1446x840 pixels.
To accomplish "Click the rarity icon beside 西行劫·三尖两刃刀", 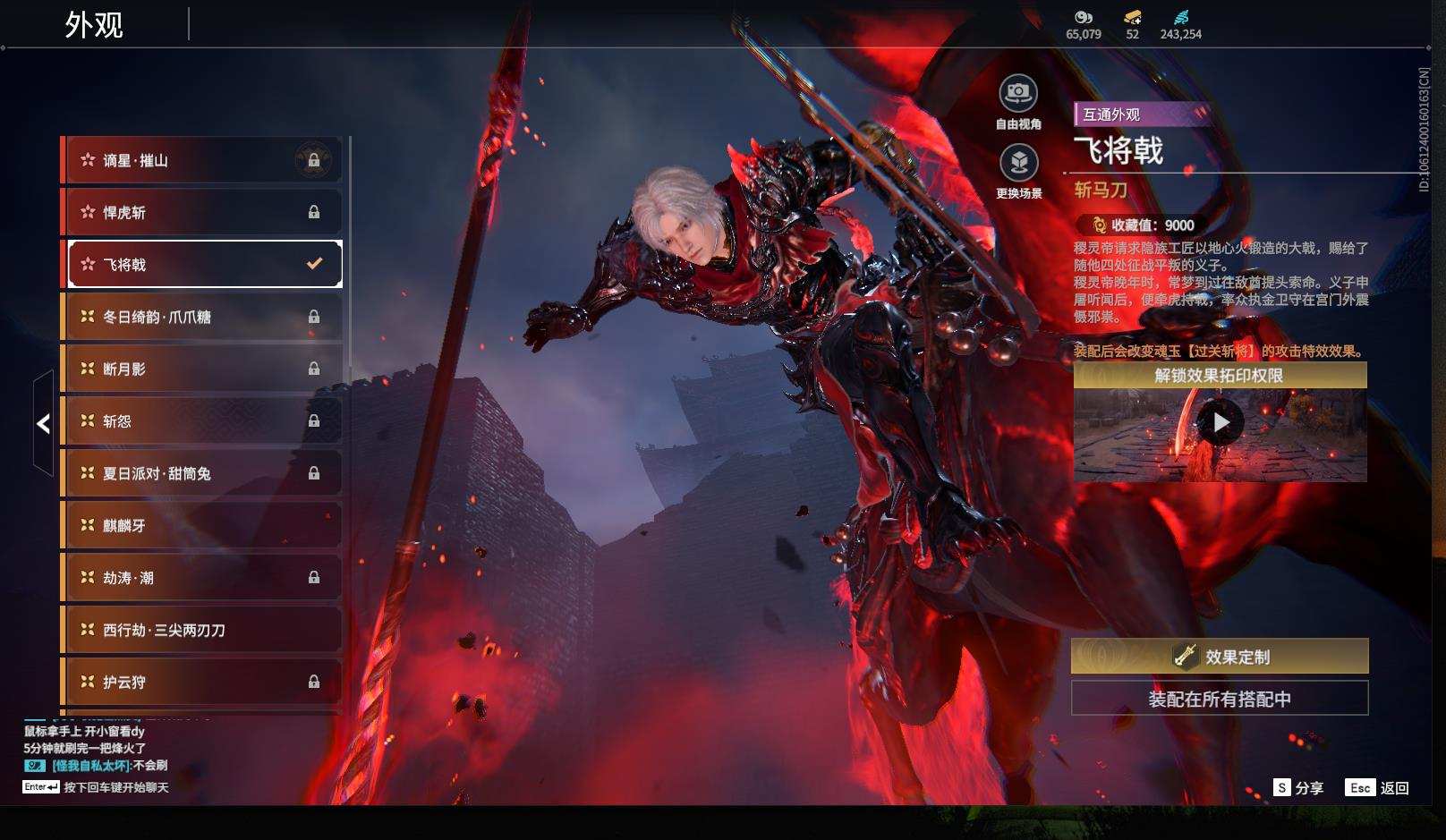I will tap(88, 630).
